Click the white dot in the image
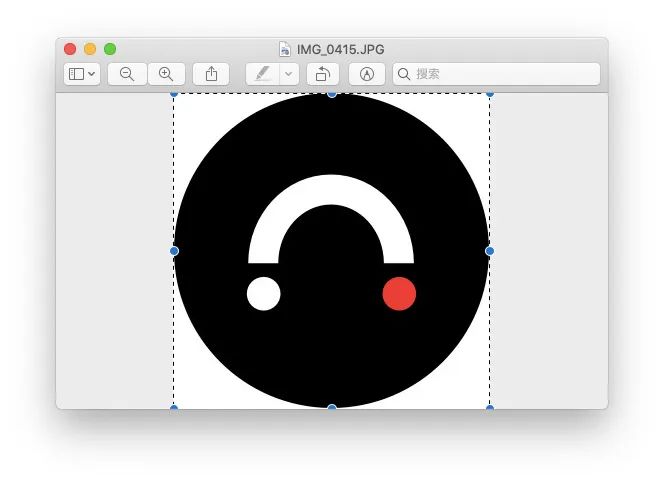Screen dimensions: 664x483 coord(264,294)
